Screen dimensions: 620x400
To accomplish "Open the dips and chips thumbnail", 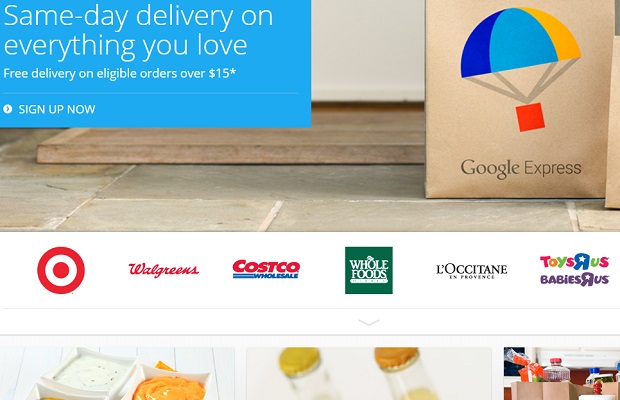I will click(x=117, y=374).
